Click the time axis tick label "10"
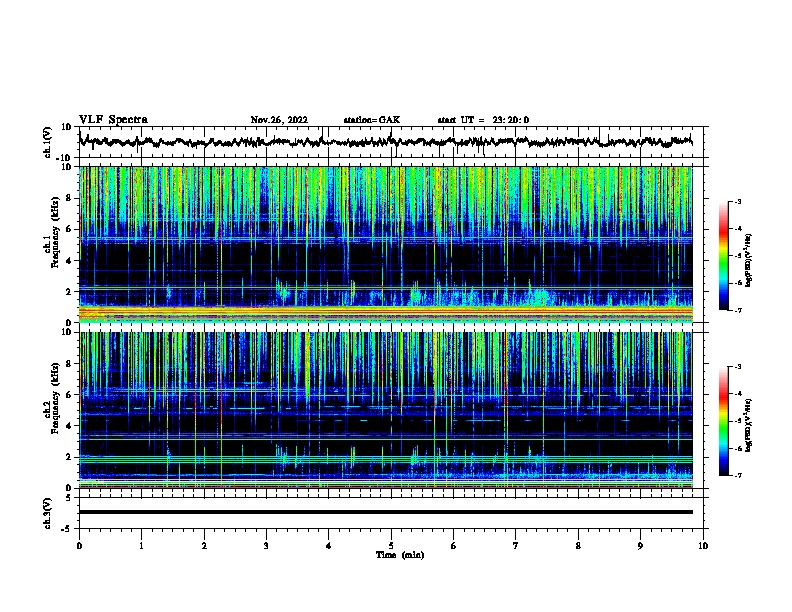This screenshot has height=612, width=792. tap(703, 546)
